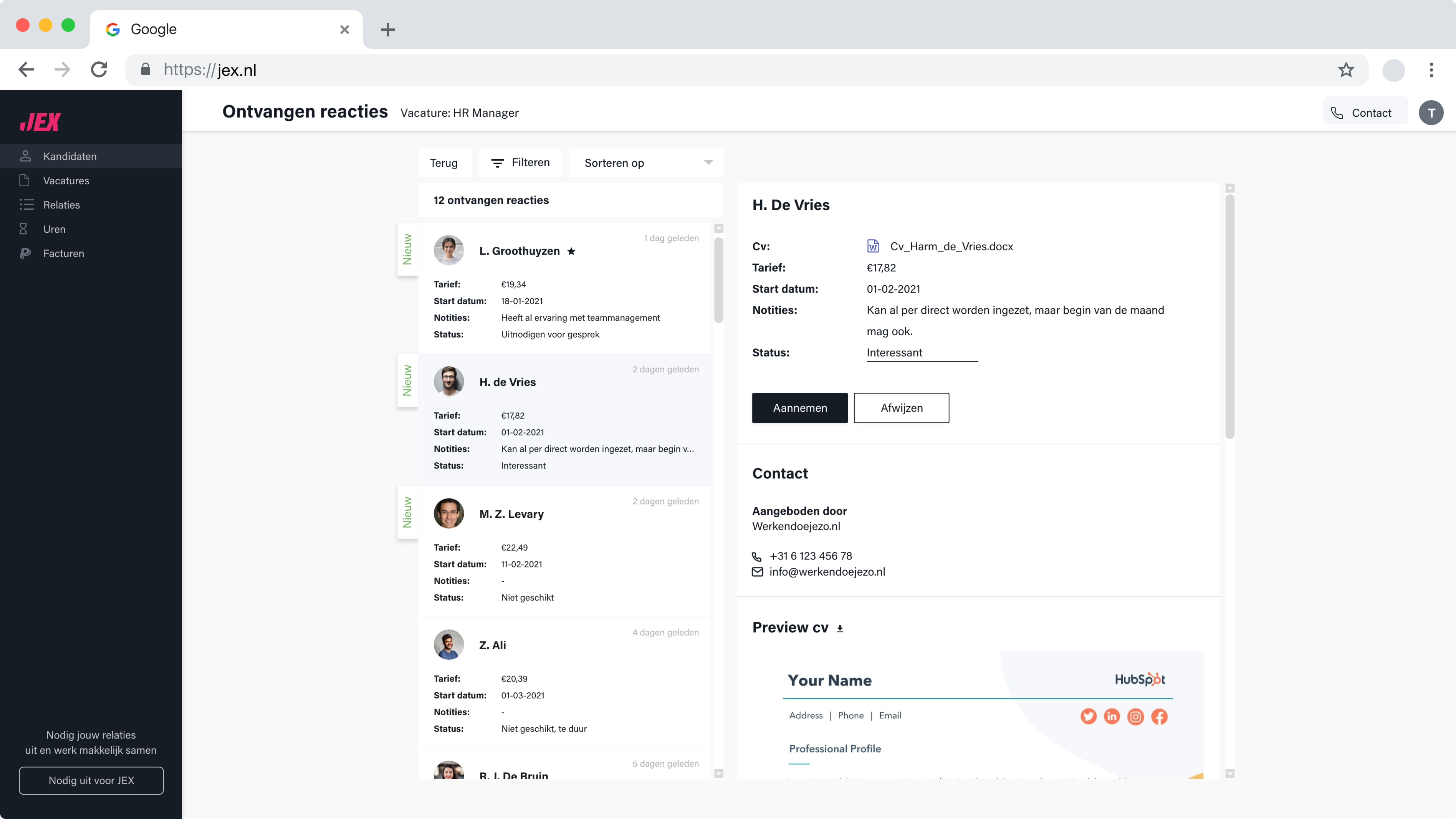Open Filteren options

tap(520, 163)
